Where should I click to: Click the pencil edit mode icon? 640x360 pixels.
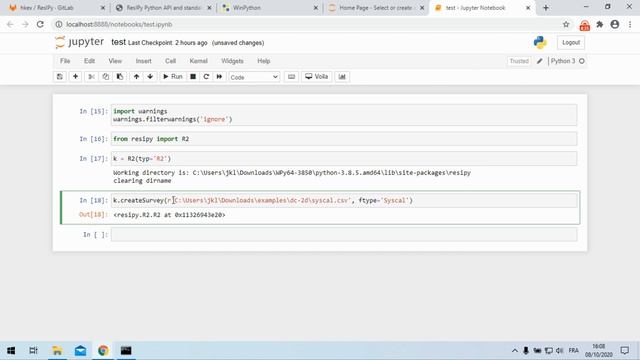[540, 61]
